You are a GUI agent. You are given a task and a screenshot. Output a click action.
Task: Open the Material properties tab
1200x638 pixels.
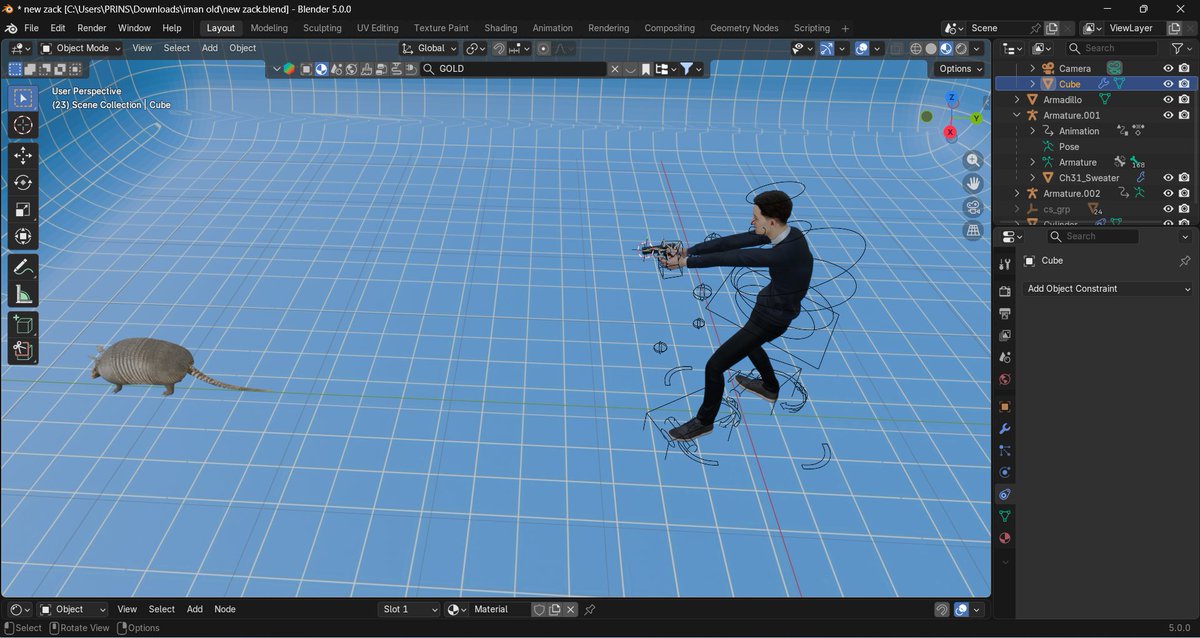coord(1005,538)
